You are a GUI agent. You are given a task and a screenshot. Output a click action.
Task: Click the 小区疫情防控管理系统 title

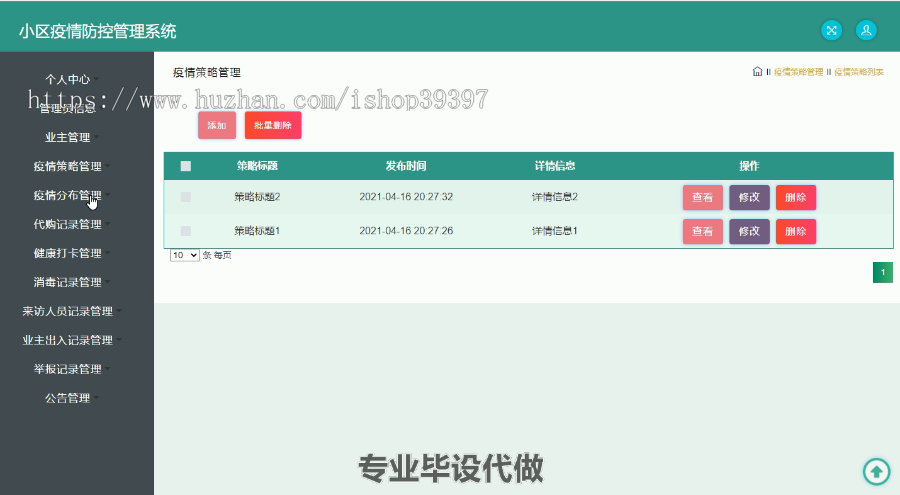[x=98, y=31]
